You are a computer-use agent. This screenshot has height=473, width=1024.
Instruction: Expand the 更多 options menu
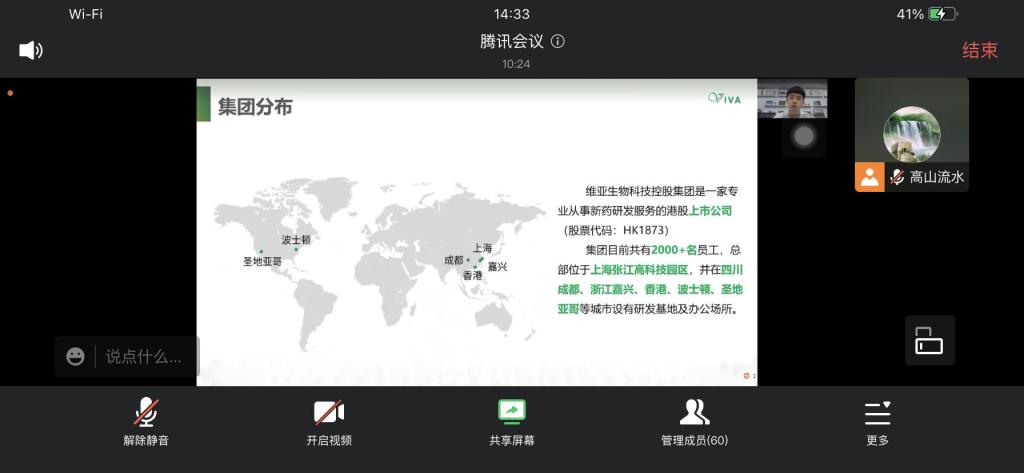point(877,421)
